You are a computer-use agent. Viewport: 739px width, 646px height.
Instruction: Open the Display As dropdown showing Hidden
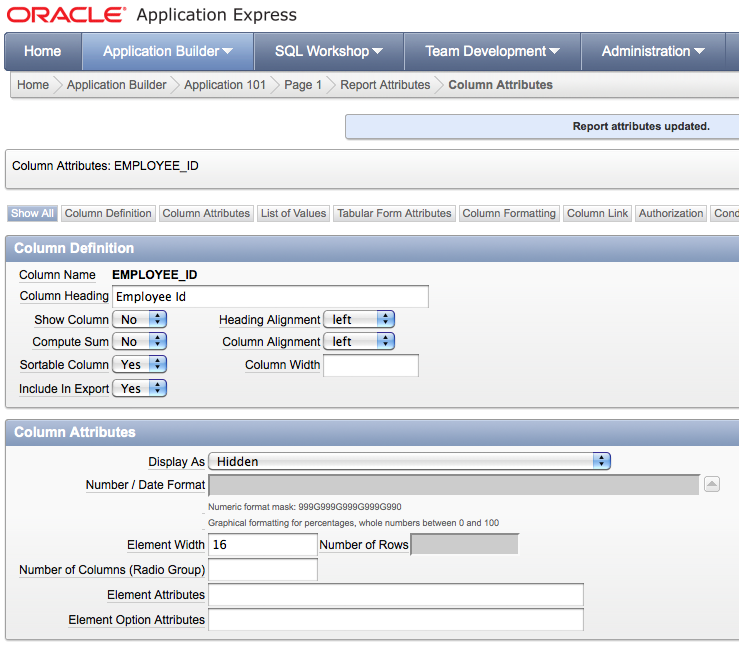[410, 461]
